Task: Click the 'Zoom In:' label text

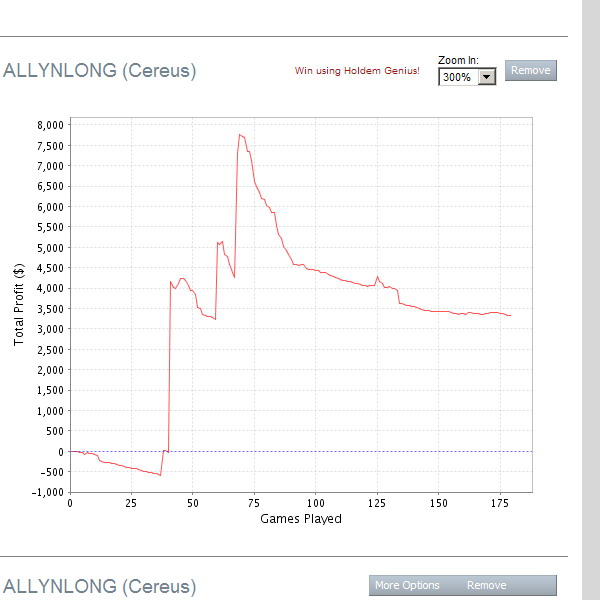Action: coord(458,61)
